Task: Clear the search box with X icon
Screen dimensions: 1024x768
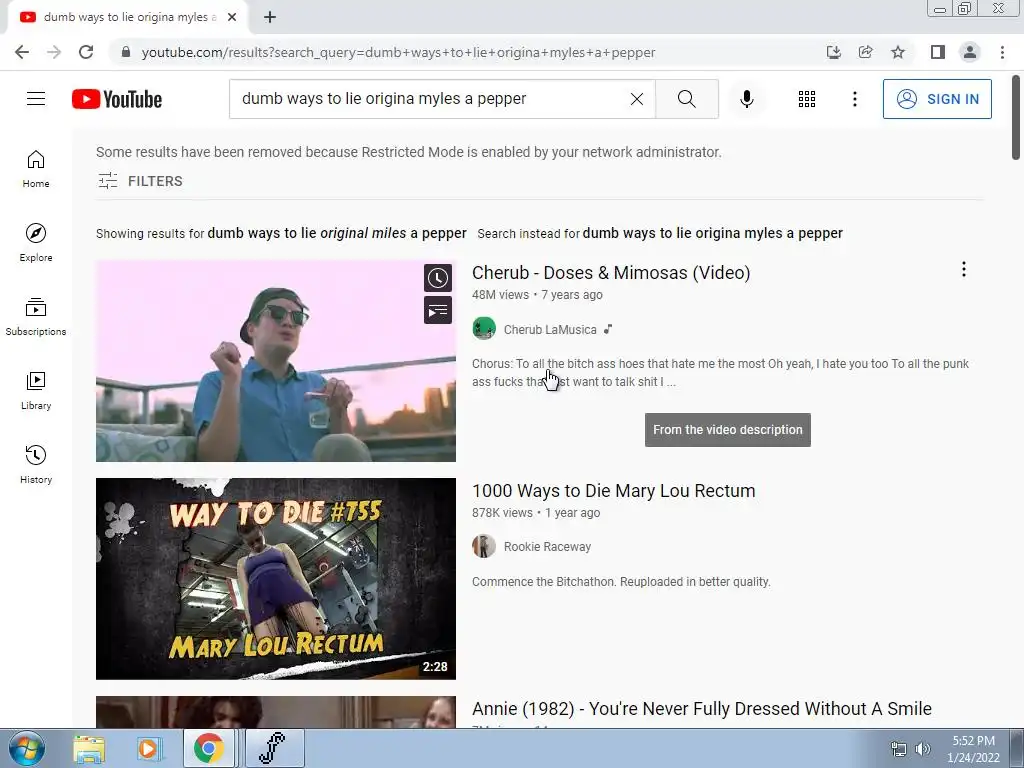Action: pyautogui.click(x=637, y=99)
